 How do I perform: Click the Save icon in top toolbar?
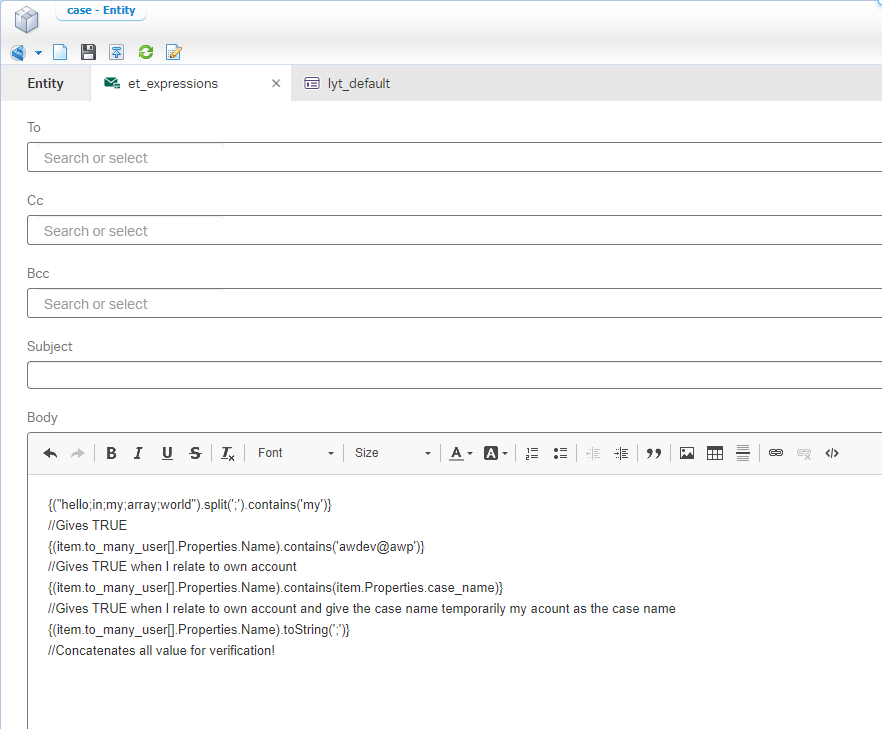(88, 52)
